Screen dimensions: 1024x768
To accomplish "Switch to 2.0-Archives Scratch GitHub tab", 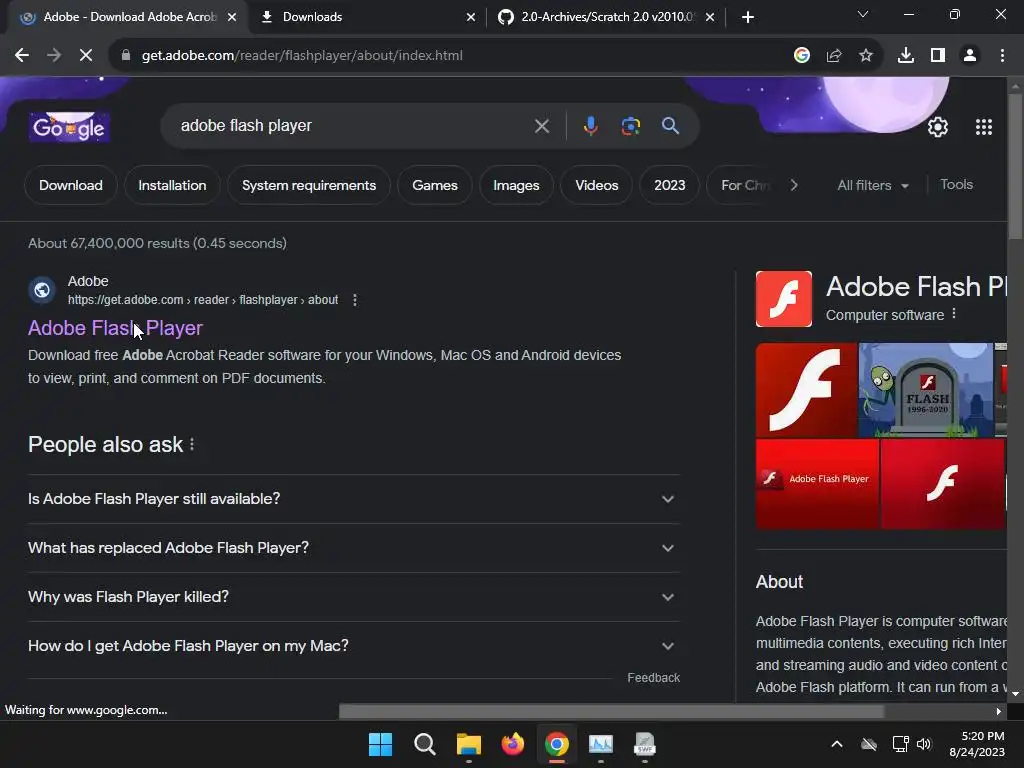I will point(606,17).
